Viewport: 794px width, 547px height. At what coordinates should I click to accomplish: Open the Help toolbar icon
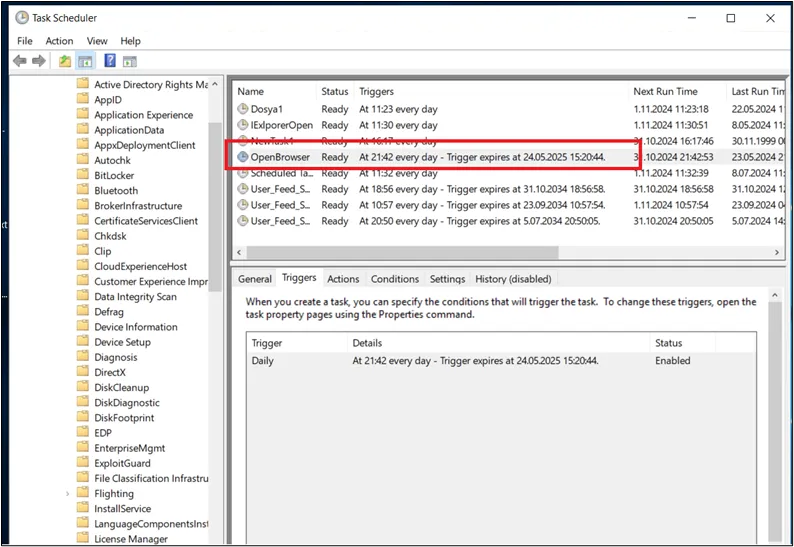pyautogui.click(x=110, y=61)
